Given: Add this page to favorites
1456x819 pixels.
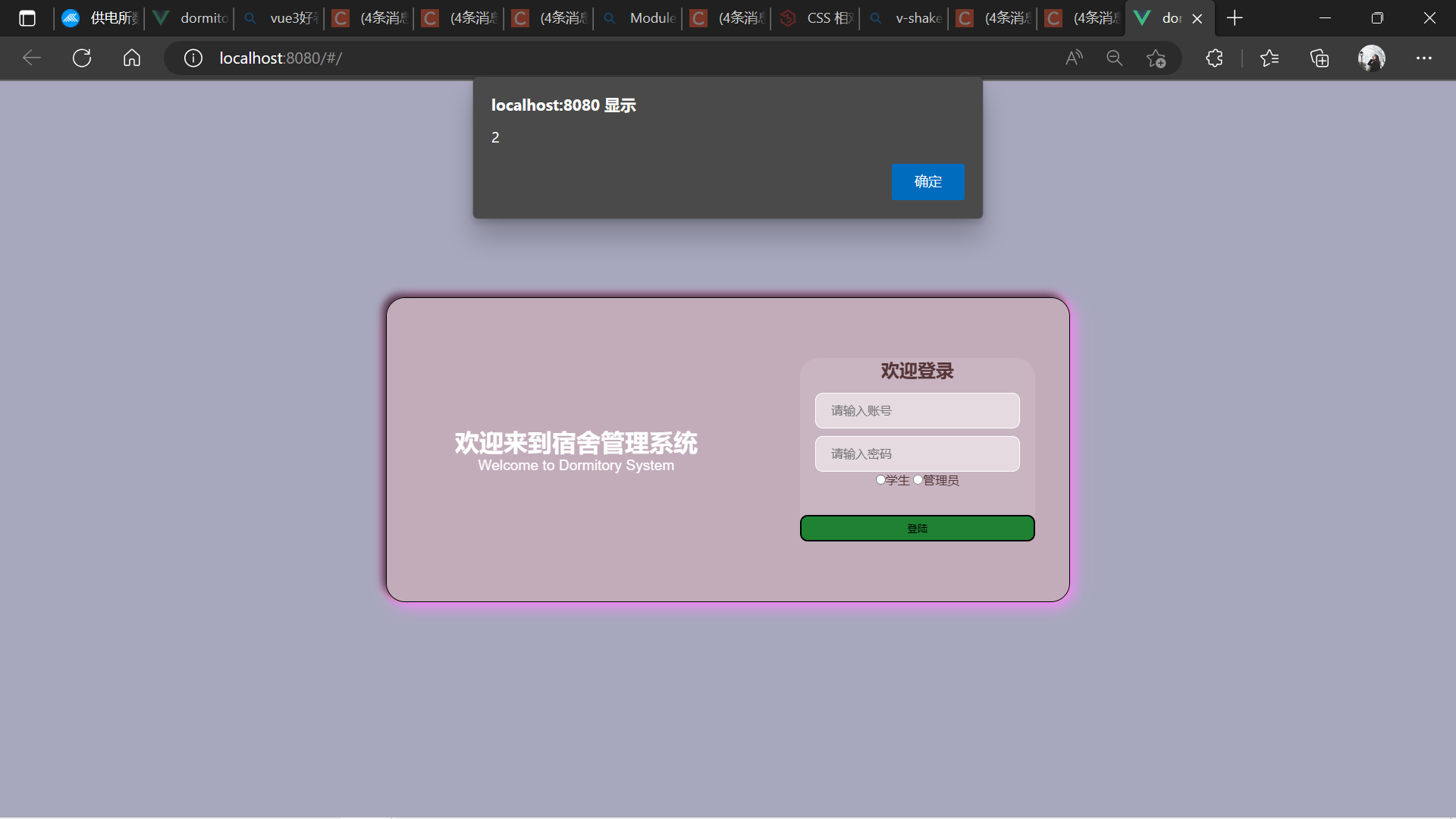Looking at the screenshot, I should (1156, 58).
